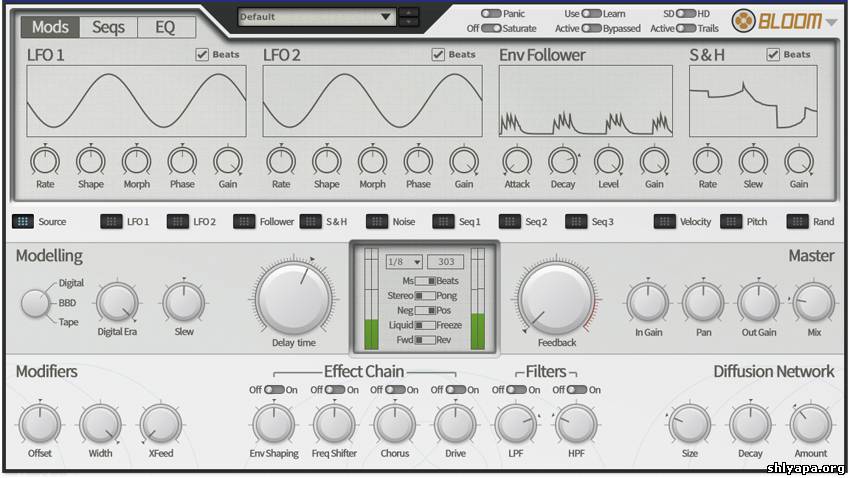Choose the Velocity modulation source icon
850x478 pixels.
tap(664, 221)
